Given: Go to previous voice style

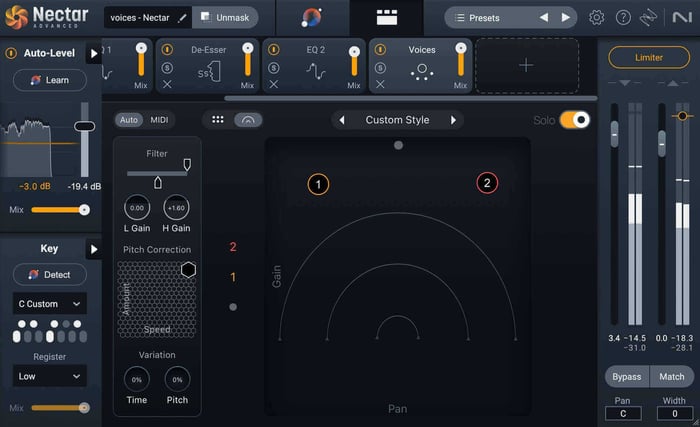Looking at the screenshot, I should click(342, 120).
